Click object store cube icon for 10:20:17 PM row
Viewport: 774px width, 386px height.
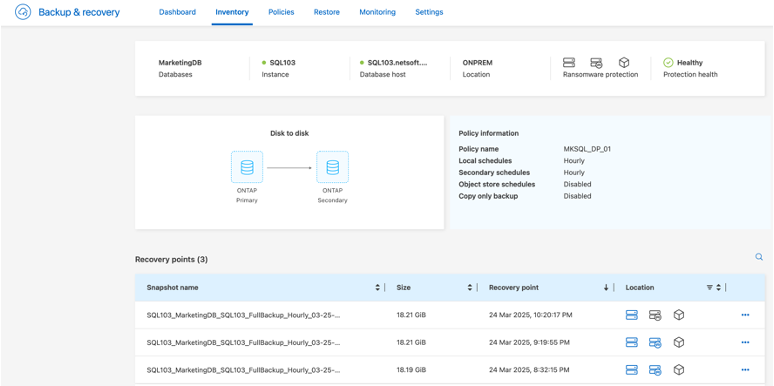click(x=679, y=315)
